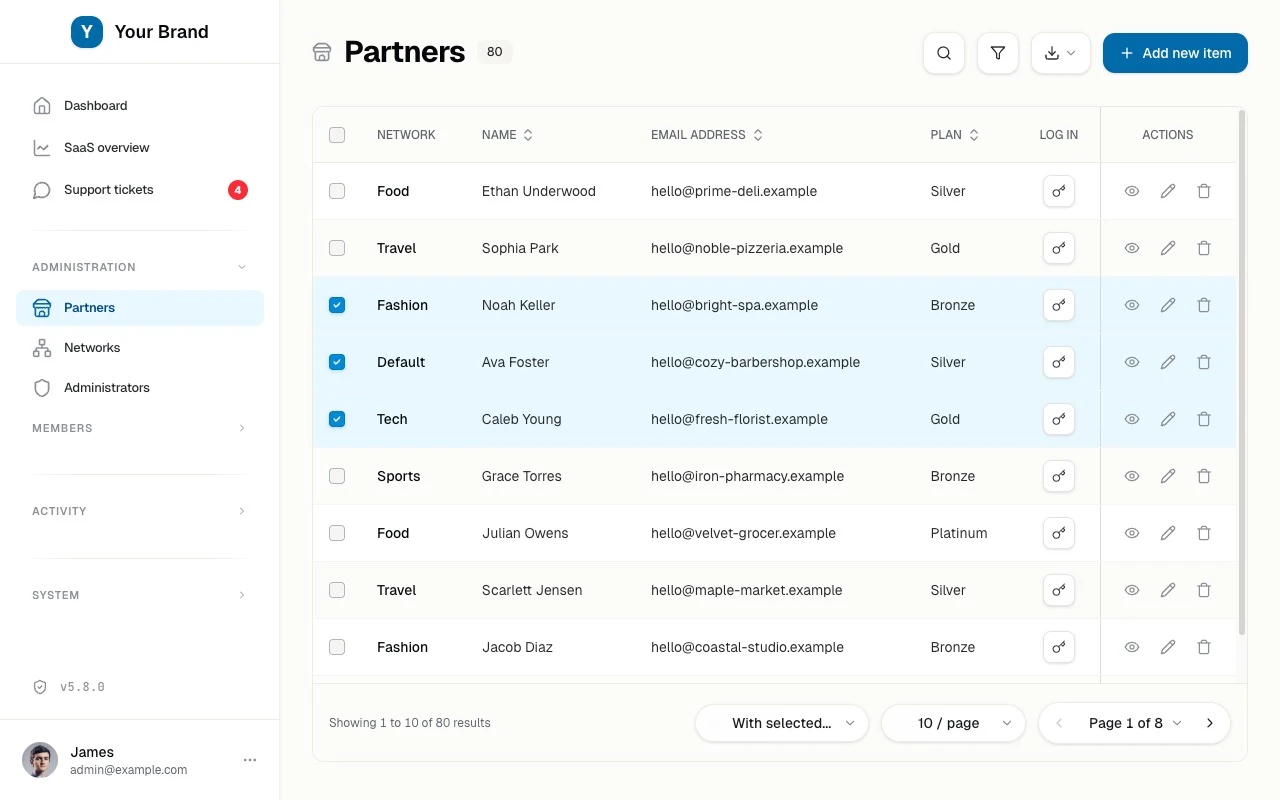Click the table vertical scrollbar
1280x800 pixels.
click(1242, 372)
